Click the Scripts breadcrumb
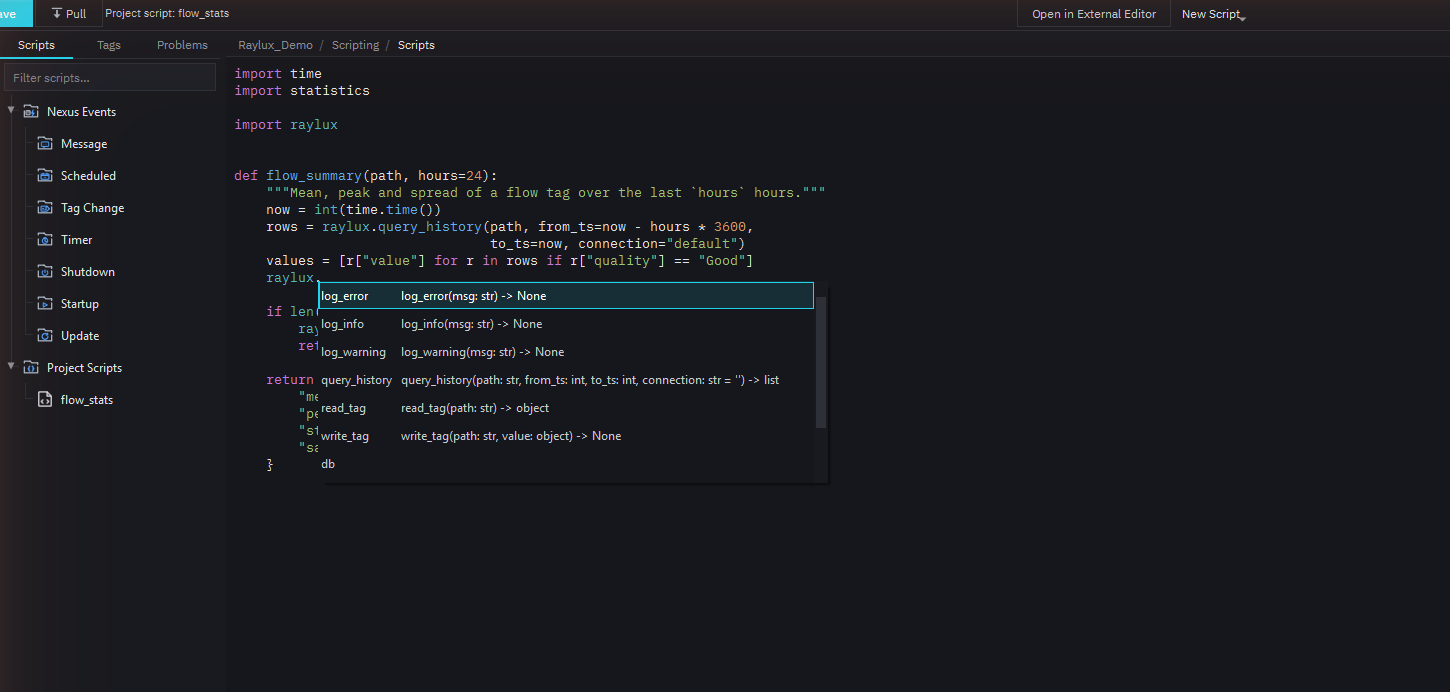This screenshot has height=692, width=1450. [x=416, y=45]
